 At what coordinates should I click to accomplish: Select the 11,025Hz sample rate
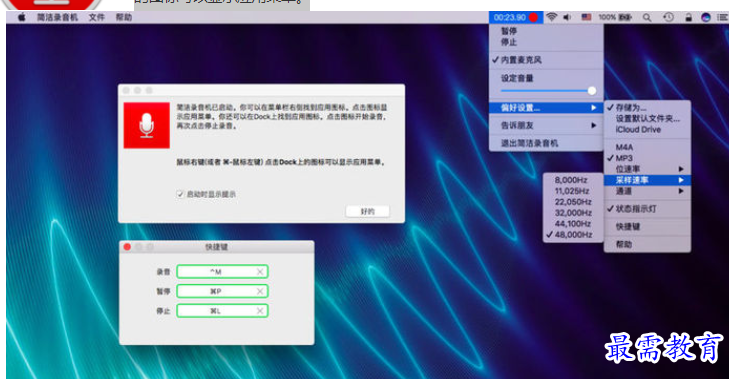[x=573, y=191]
